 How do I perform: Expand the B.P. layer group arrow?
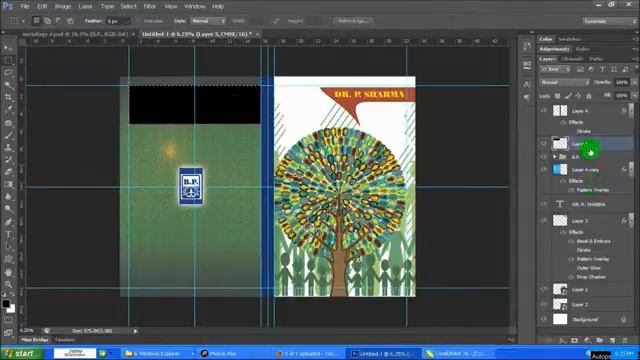[555, 157]
